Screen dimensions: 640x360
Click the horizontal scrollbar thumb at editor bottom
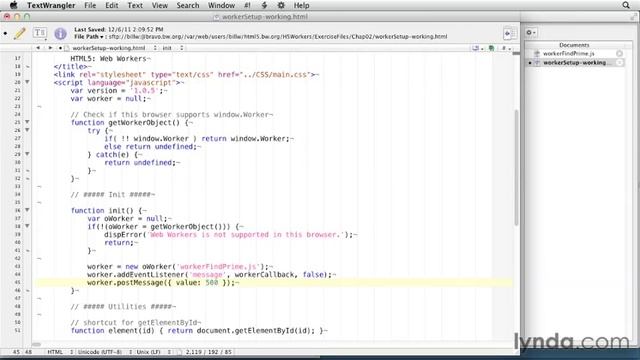click(36, 344)
